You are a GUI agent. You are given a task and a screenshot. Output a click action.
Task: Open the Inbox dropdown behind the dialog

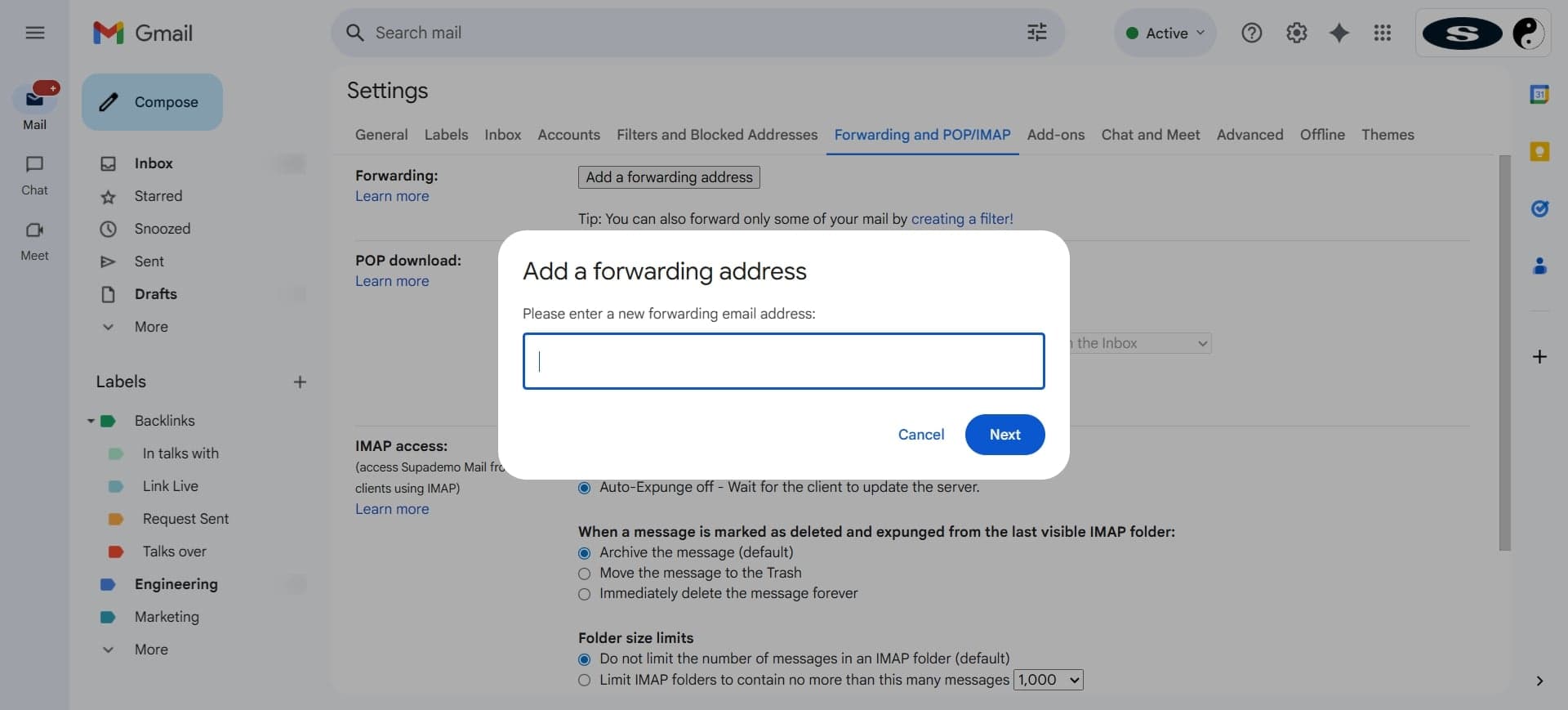(1140, 343)
